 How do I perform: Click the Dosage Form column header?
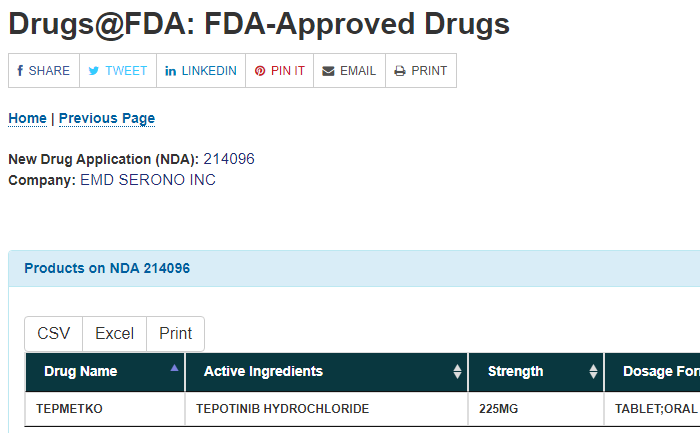coord(652,371)
